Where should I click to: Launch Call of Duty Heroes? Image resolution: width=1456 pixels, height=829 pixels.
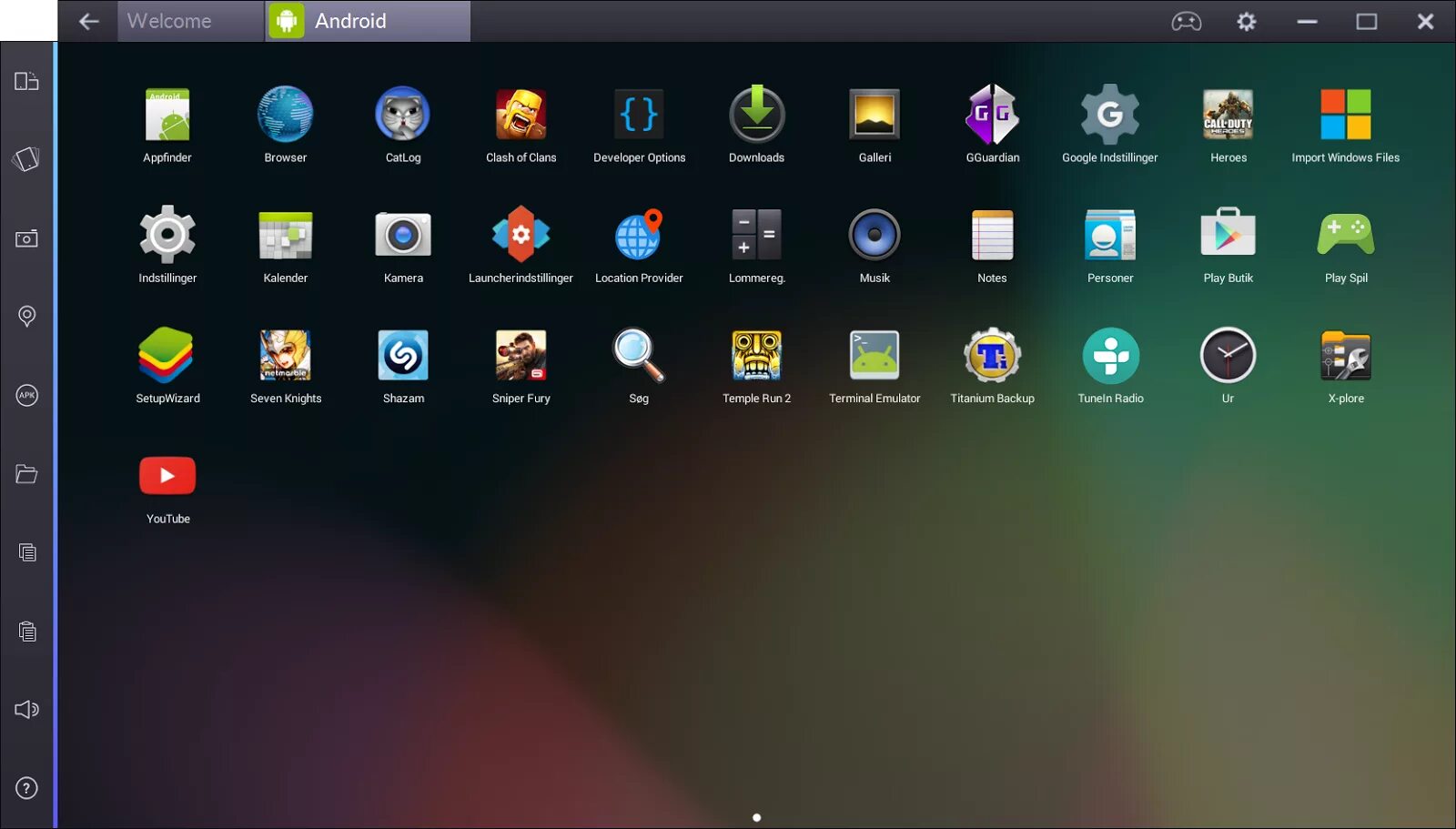pos(1228,115)
